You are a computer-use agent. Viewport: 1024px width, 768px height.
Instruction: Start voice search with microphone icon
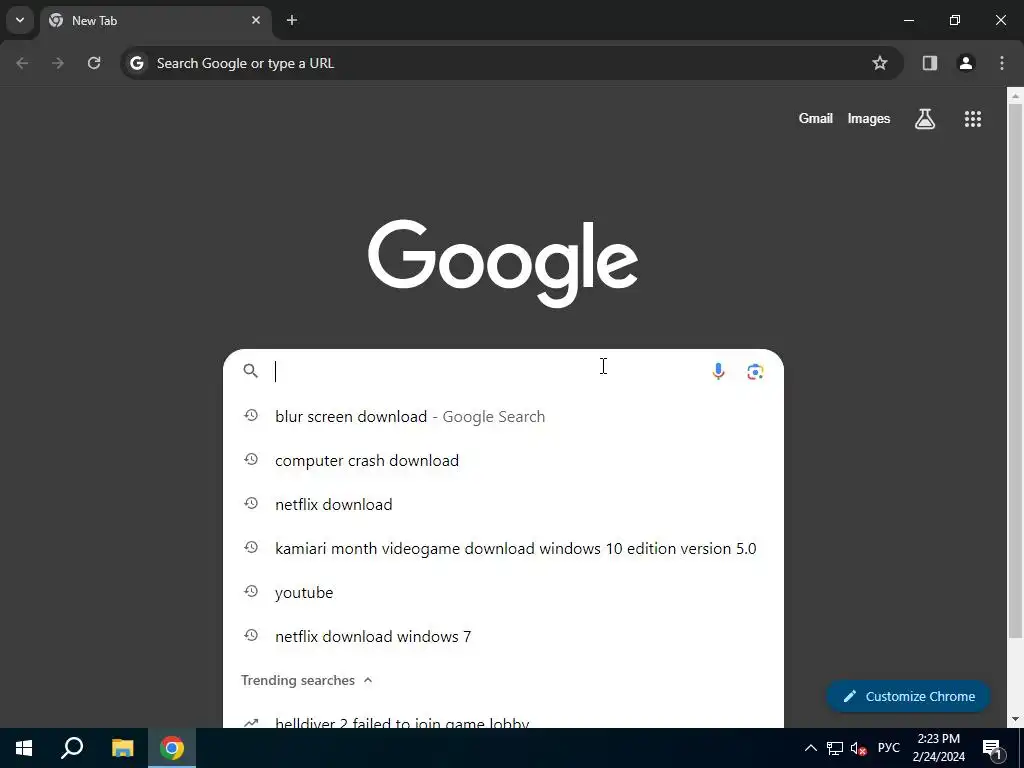pyautogui.click(x=718, y=371)
